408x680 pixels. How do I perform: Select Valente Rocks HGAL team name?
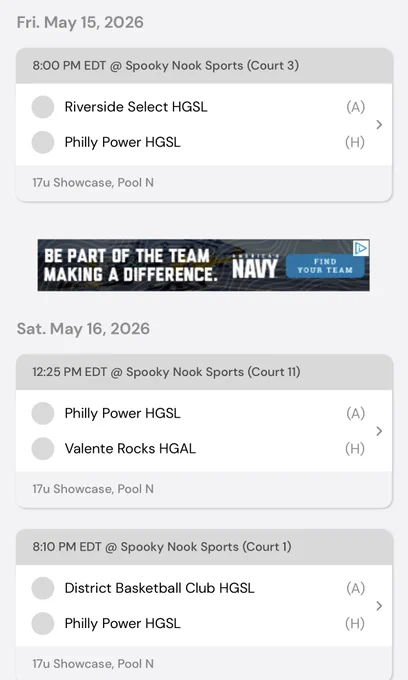click(x=130, y=448)
